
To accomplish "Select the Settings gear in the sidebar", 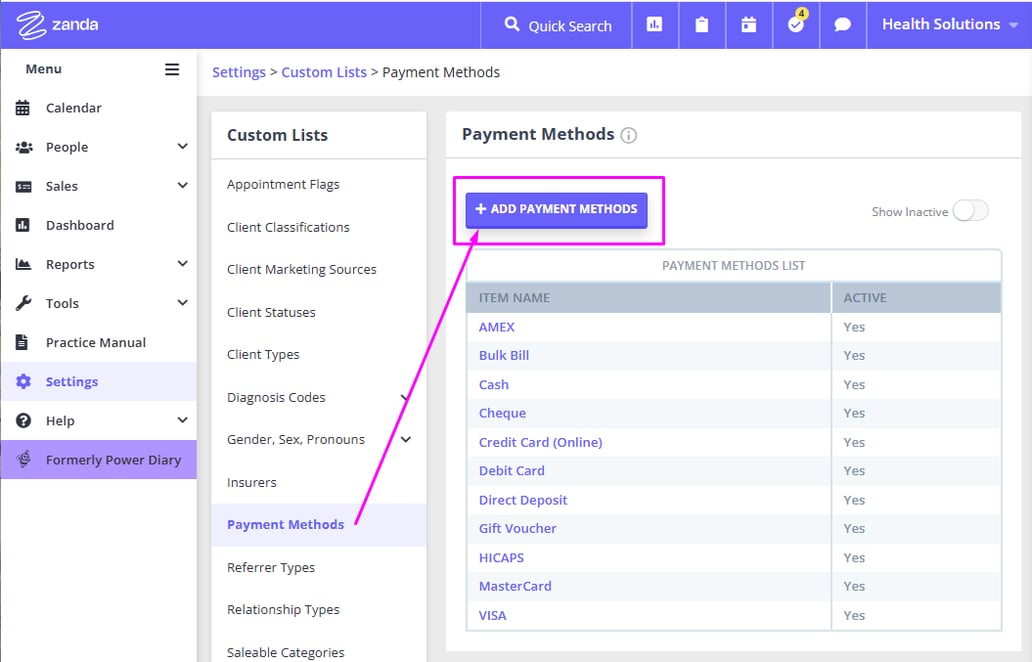I will click(x=70, y=381).
